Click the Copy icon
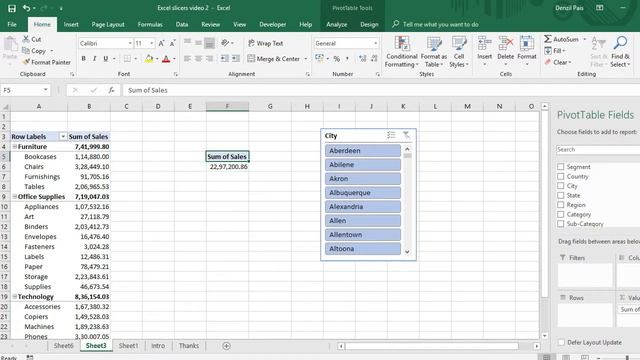640x360 pixels. pos(26,51)
